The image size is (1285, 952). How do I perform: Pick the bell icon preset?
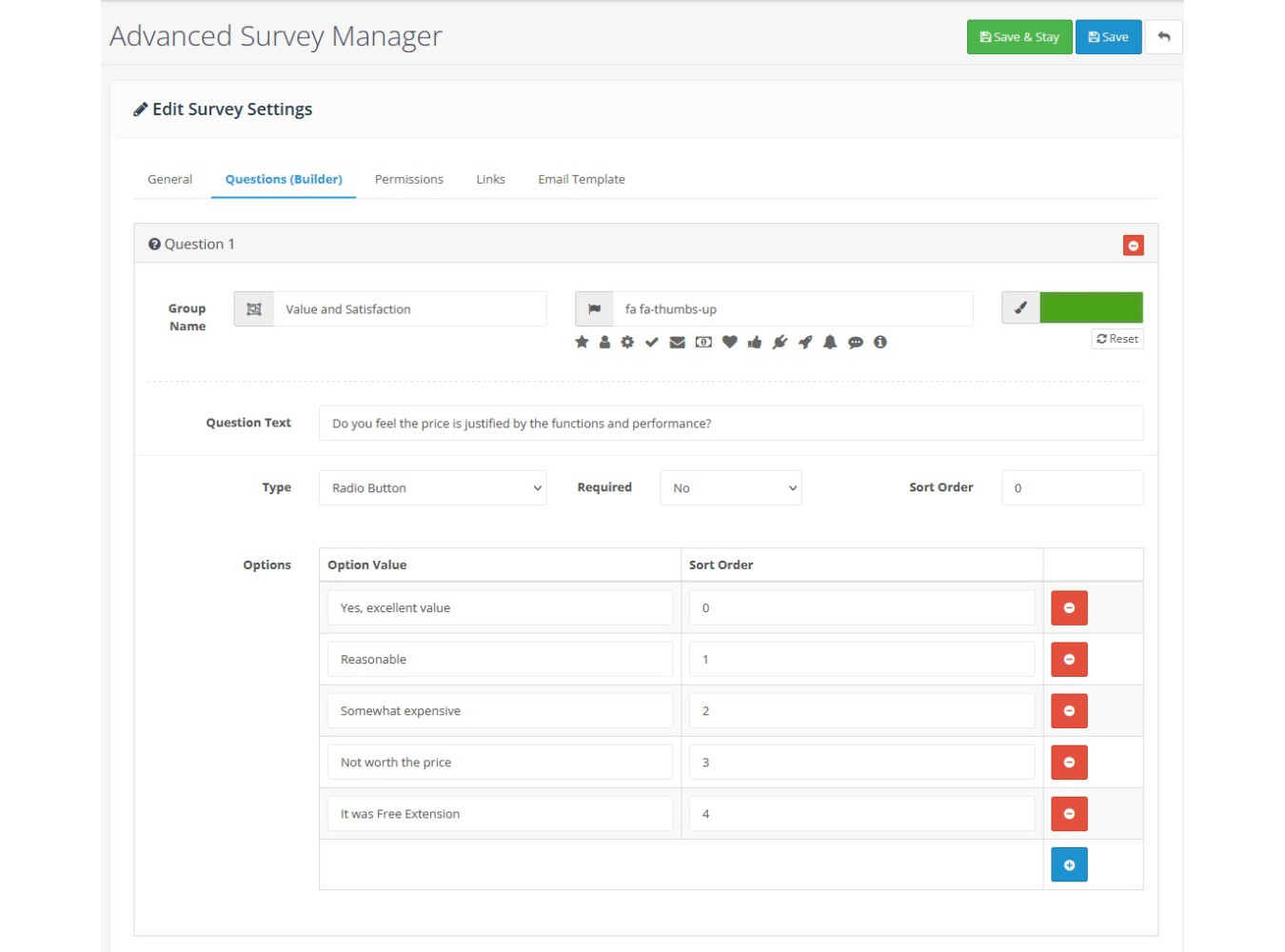830,342
